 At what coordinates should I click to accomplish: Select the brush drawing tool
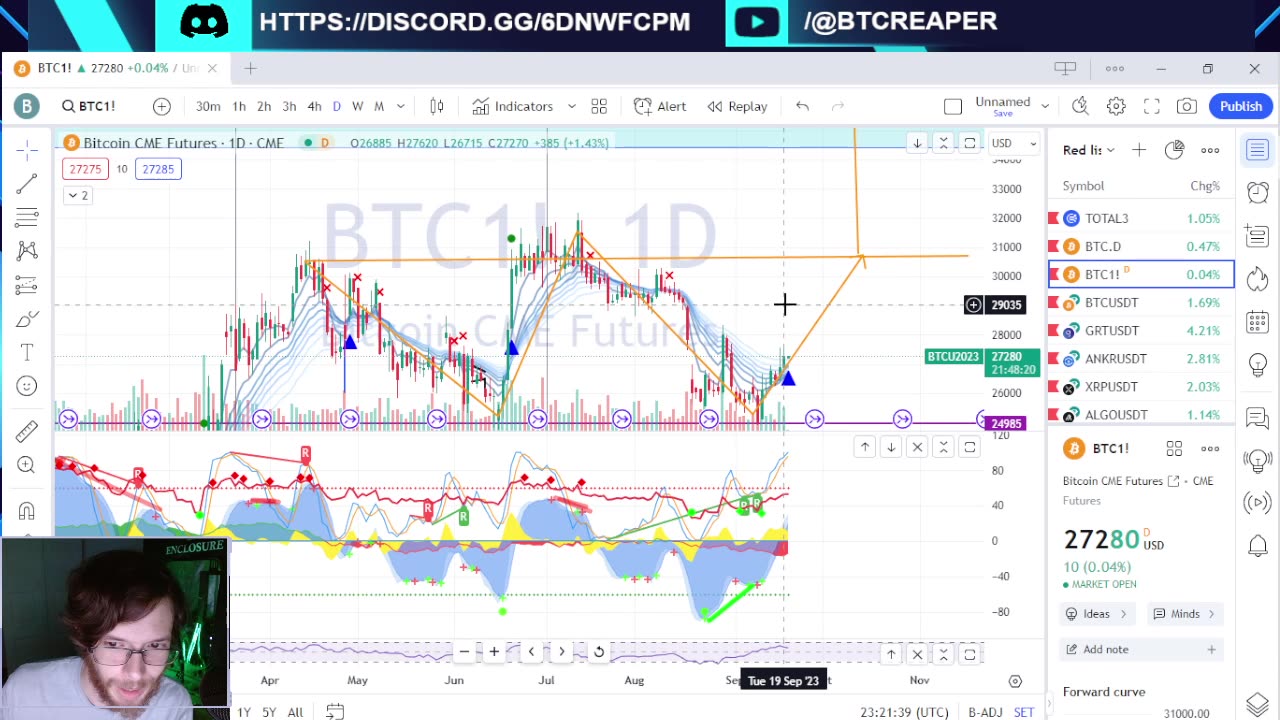pyautogui.click(x=27, y=319)
